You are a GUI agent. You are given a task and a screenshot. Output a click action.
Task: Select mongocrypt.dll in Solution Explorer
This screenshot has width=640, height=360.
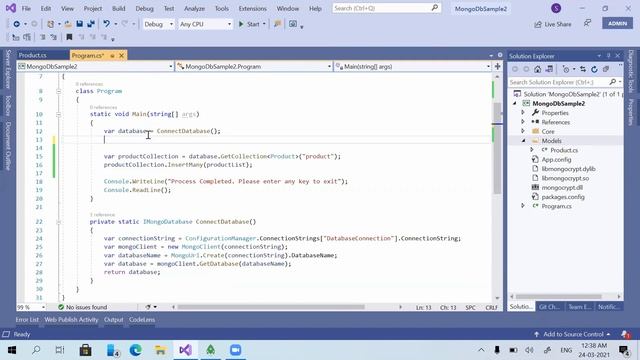pyautogui.click(x=562, y=187)
